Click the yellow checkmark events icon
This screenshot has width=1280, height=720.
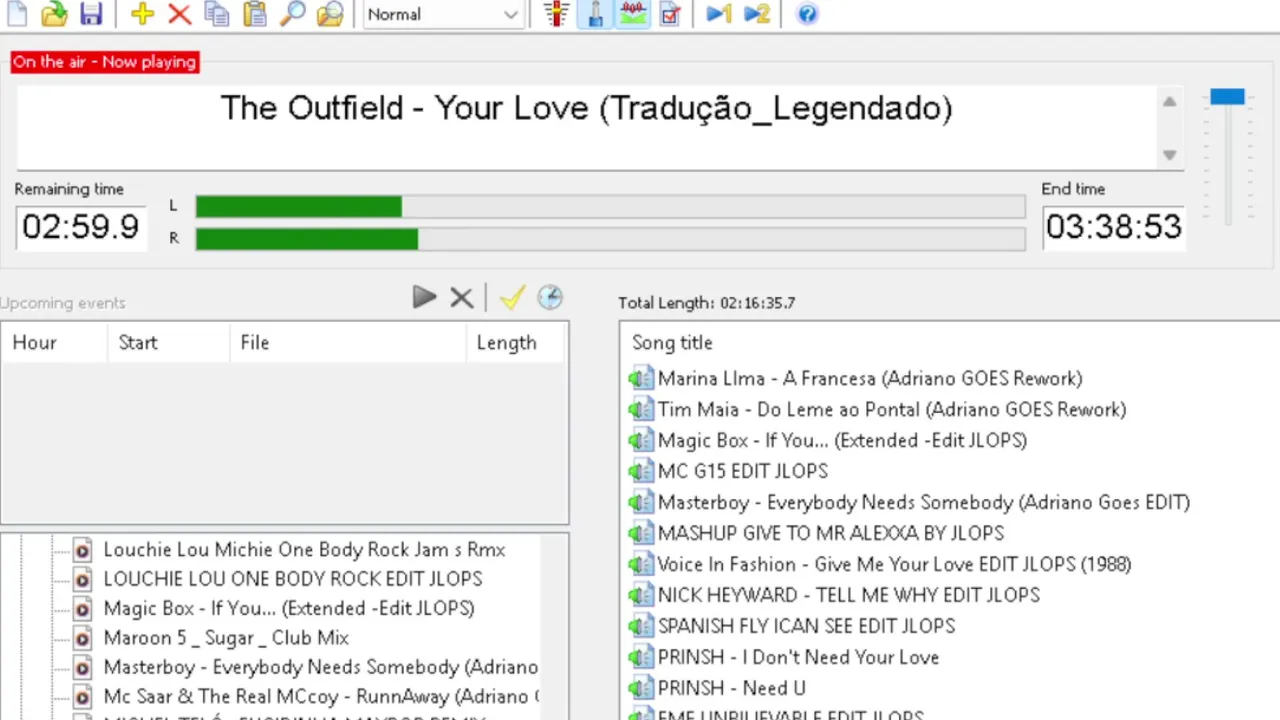point(512,297)
